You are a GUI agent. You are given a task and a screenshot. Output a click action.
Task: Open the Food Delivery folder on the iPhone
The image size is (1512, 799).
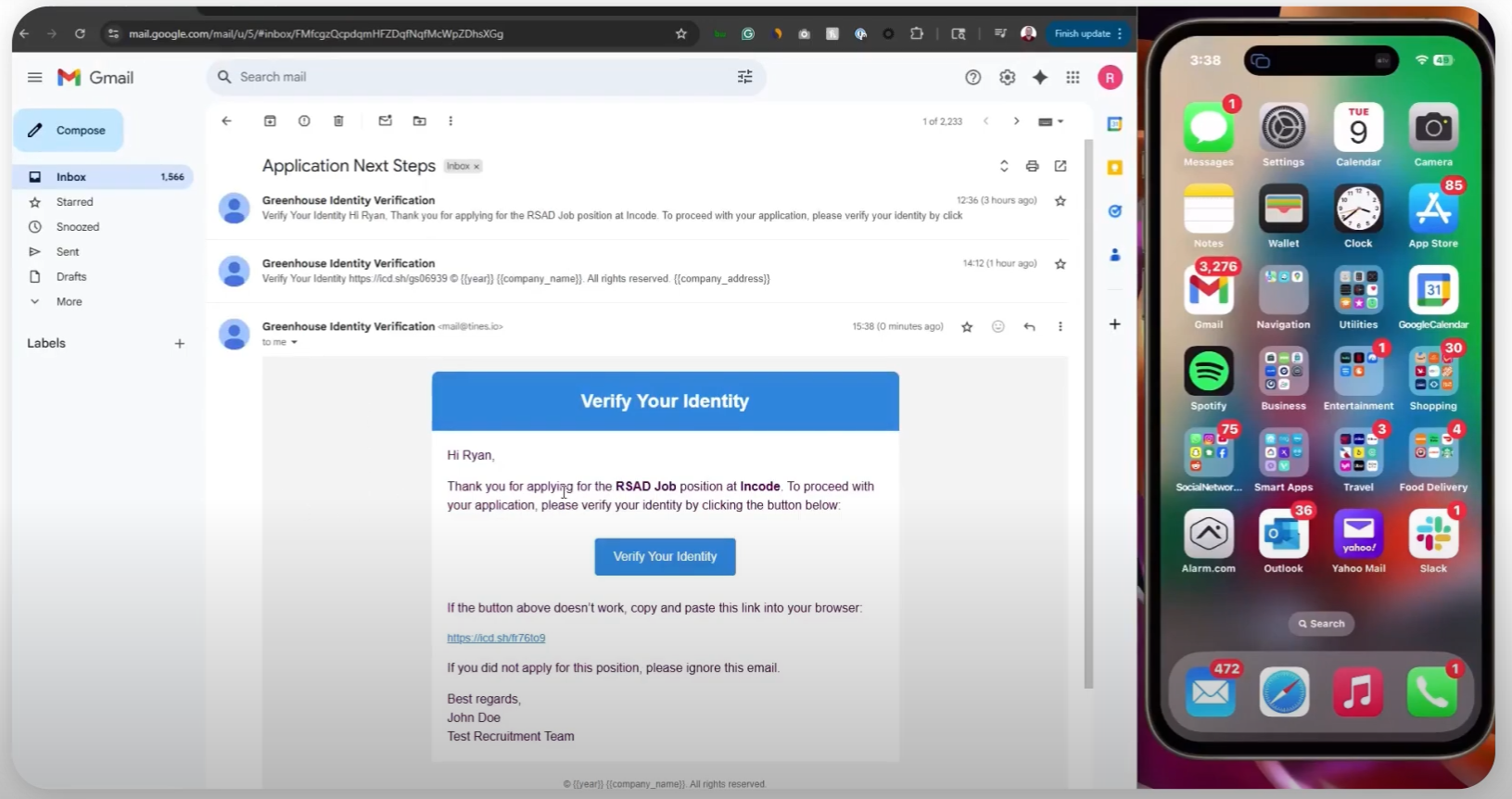click(x=1433, y=452)
